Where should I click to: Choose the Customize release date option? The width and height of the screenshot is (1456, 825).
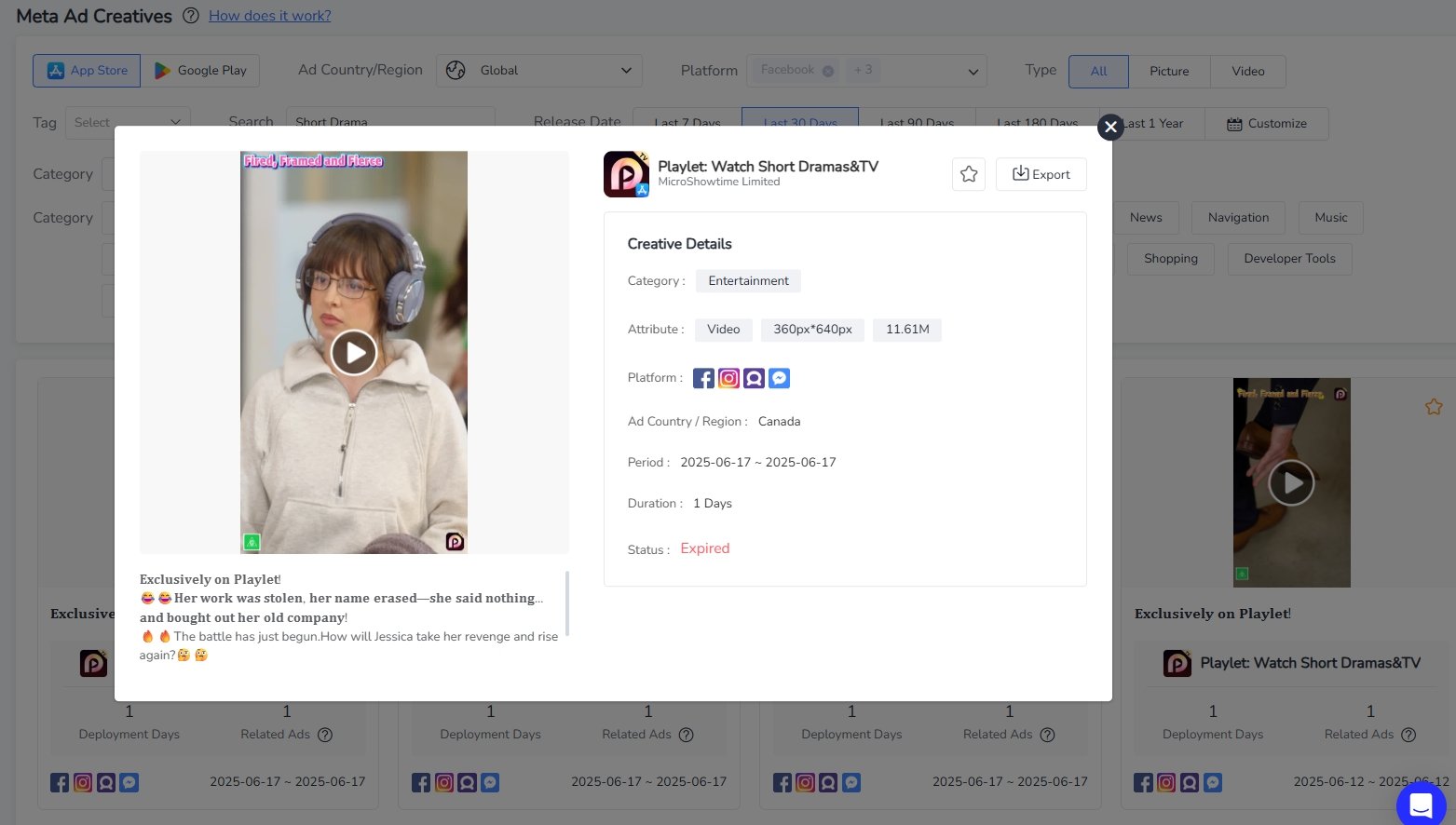coord(1266,124)
